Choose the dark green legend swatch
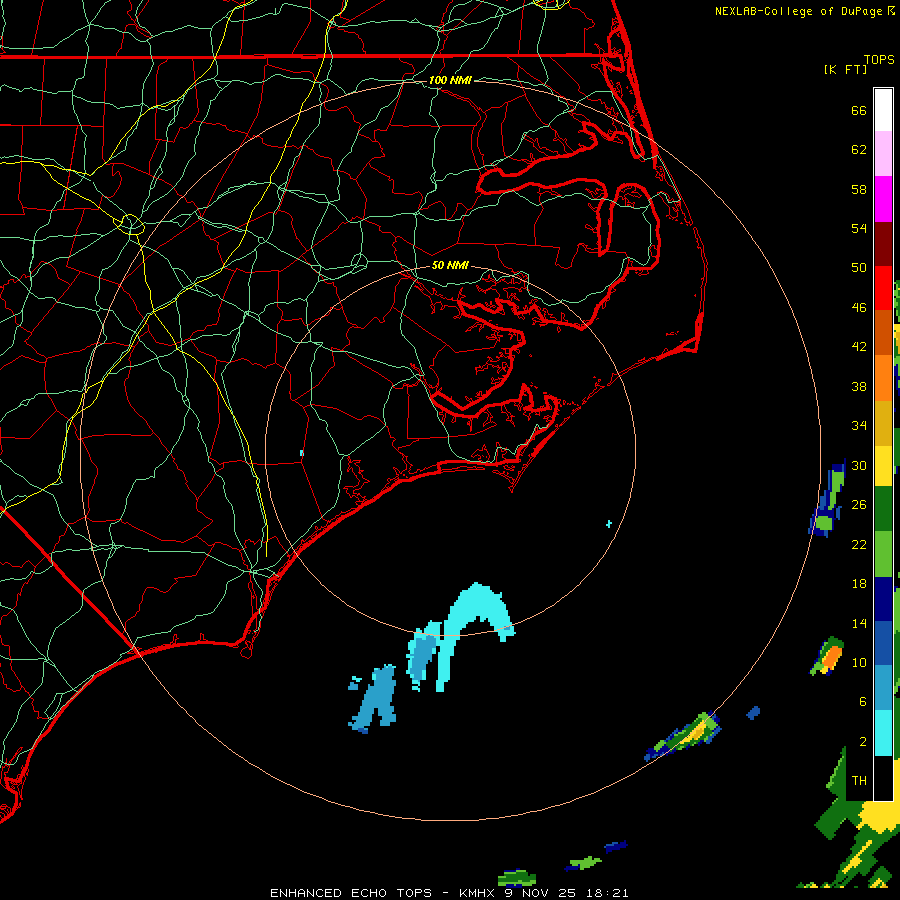Screen dimensions: 900x900 coord(883,508)
